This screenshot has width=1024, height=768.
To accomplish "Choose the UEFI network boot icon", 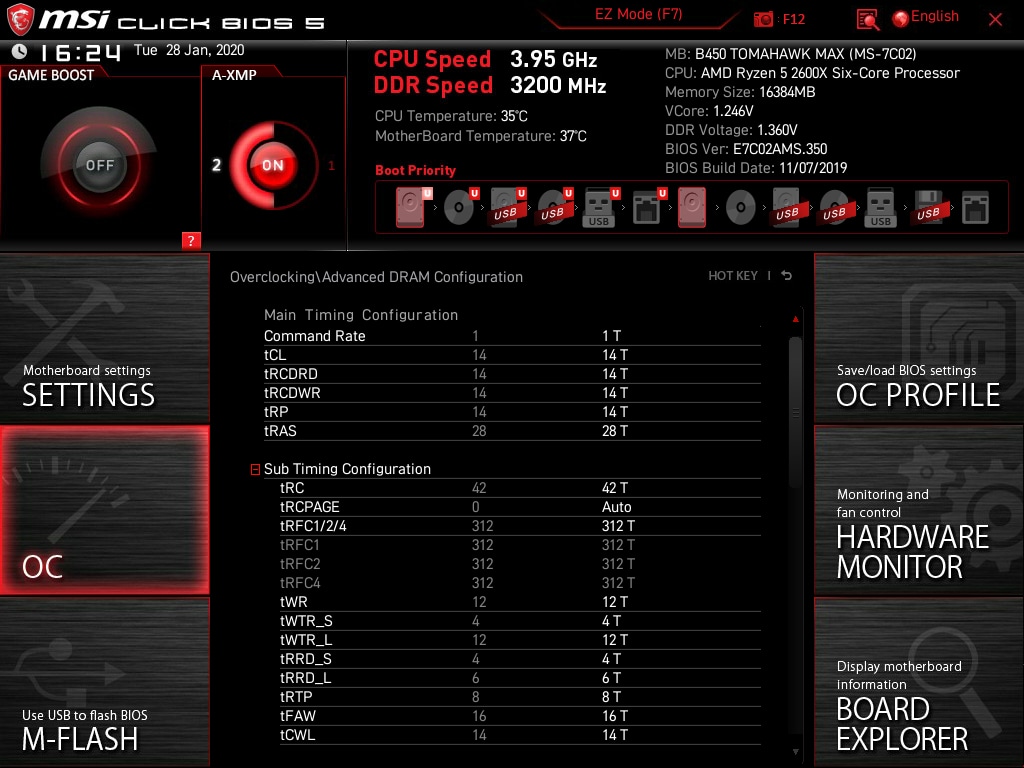I will tap(648, 208).
